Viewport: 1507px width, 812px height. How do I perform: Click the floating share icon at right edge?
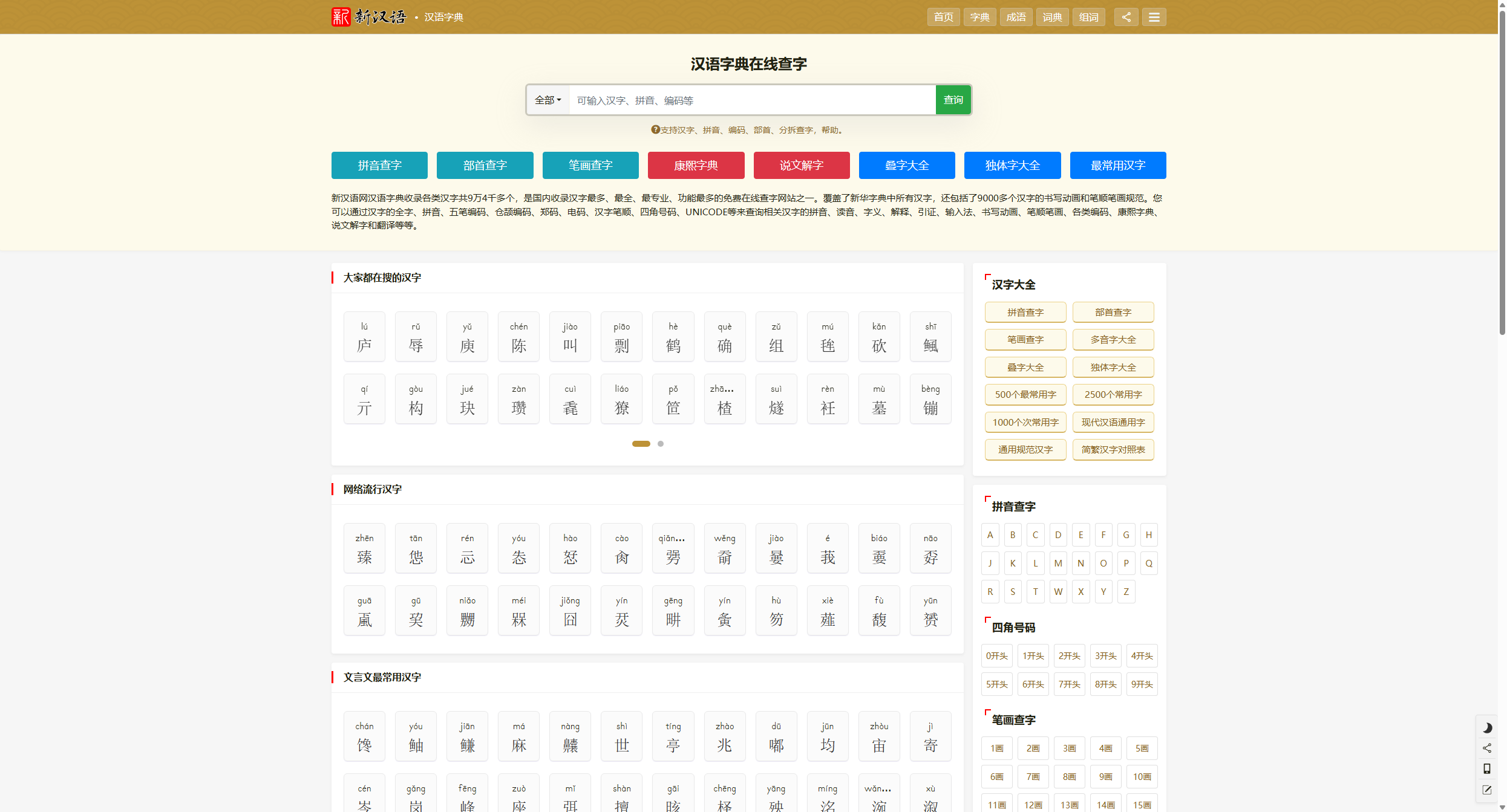point(1487,749)
